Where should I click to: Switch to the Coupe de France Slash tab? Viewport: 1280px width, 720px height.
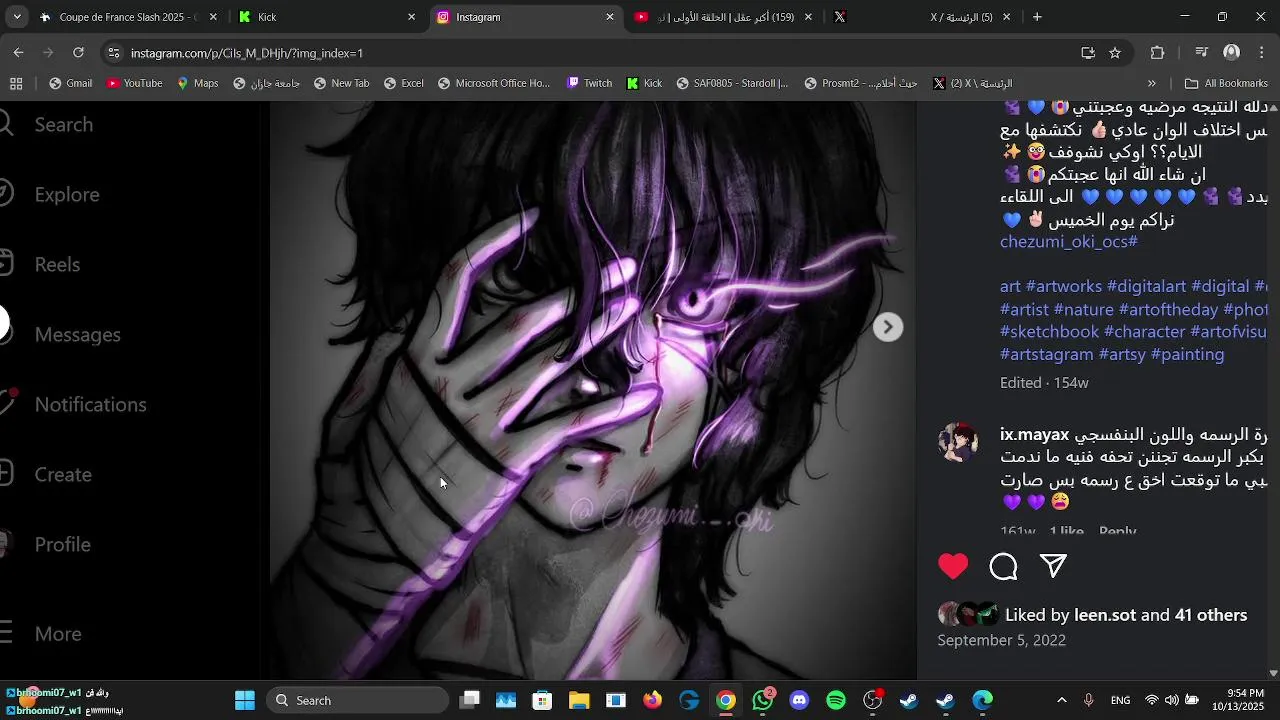click(128, 17)
